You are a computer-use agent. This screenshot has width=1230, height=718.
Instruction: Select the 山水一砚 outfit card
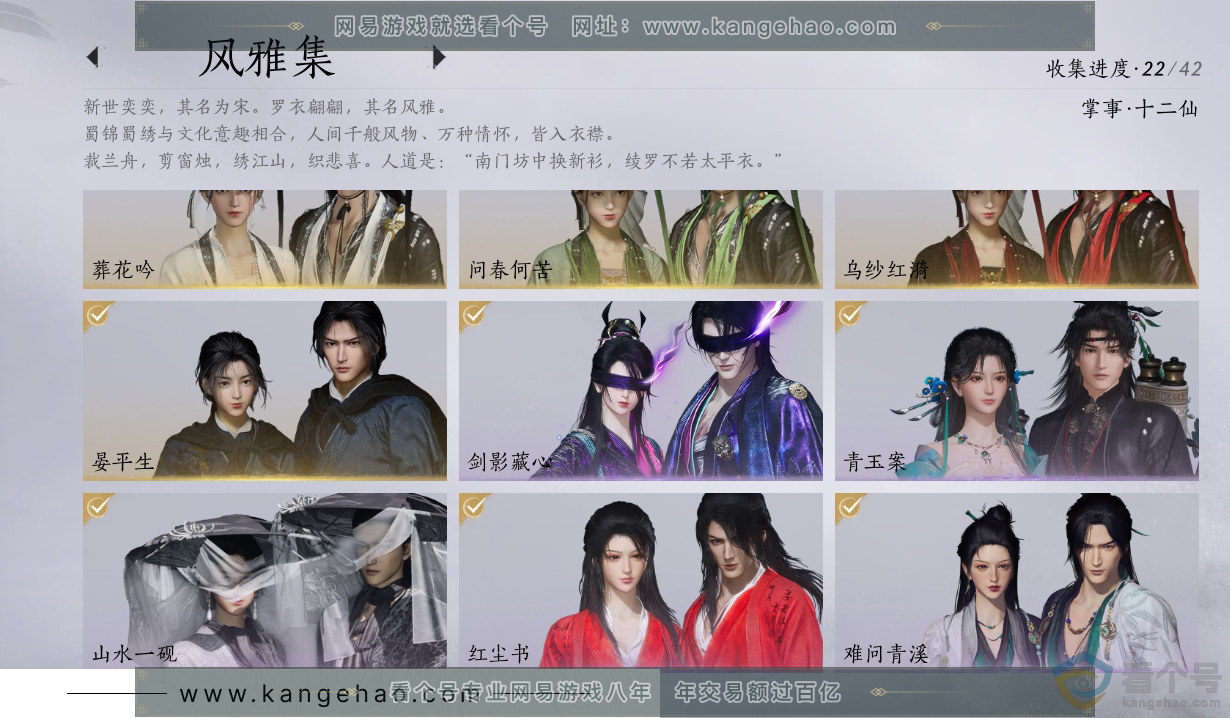[x=265, y=580]
